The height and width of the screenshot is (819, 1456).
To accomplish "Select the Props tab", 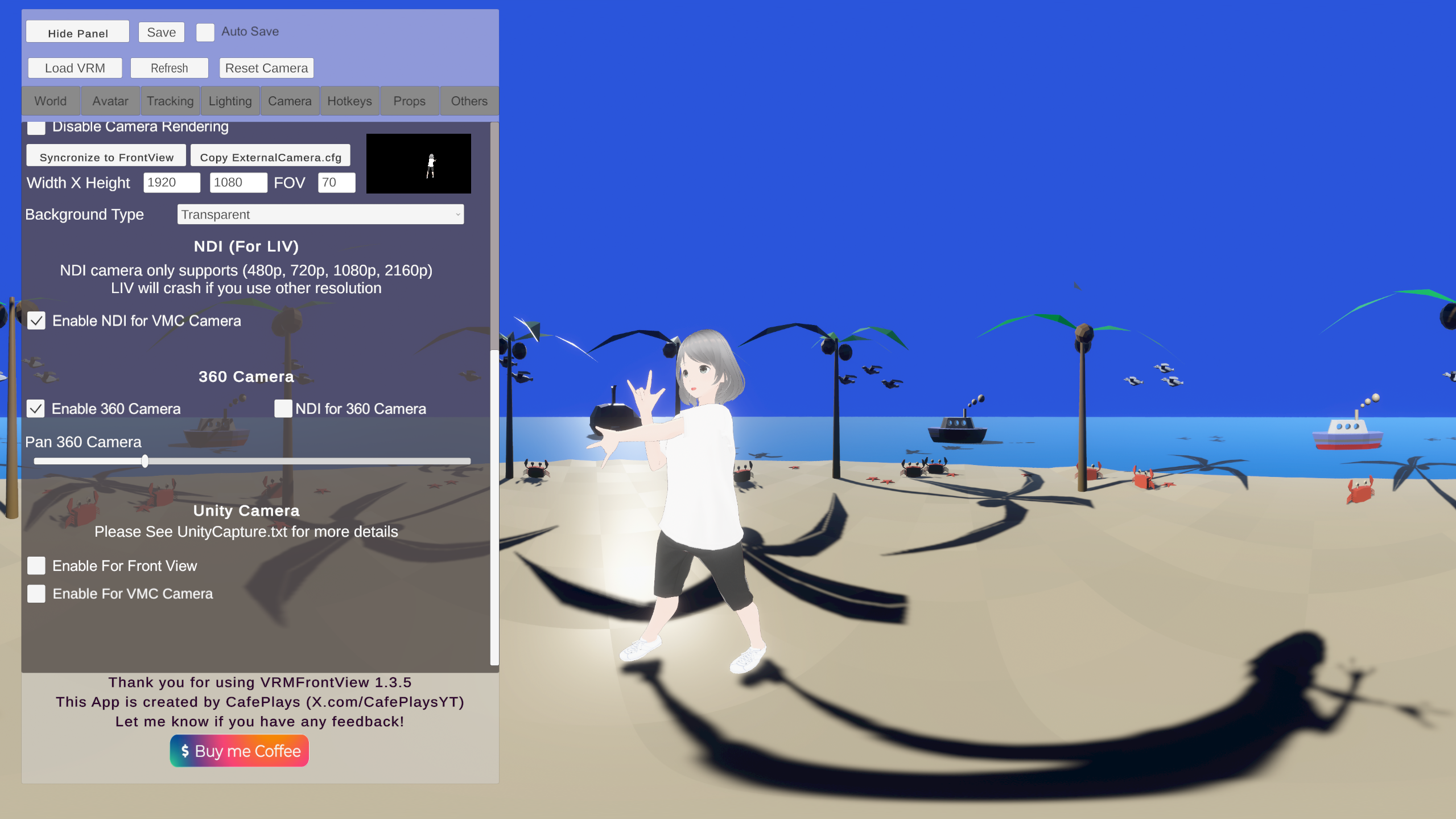I will 409,101.
